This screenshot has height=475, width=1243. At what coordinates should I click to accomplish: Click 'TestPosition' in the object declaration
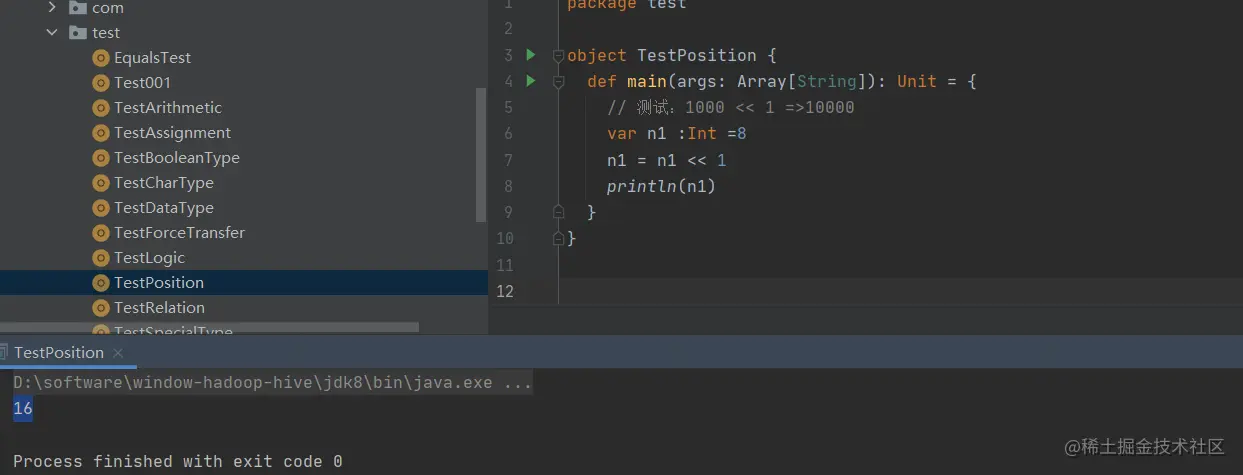[697, 55]
